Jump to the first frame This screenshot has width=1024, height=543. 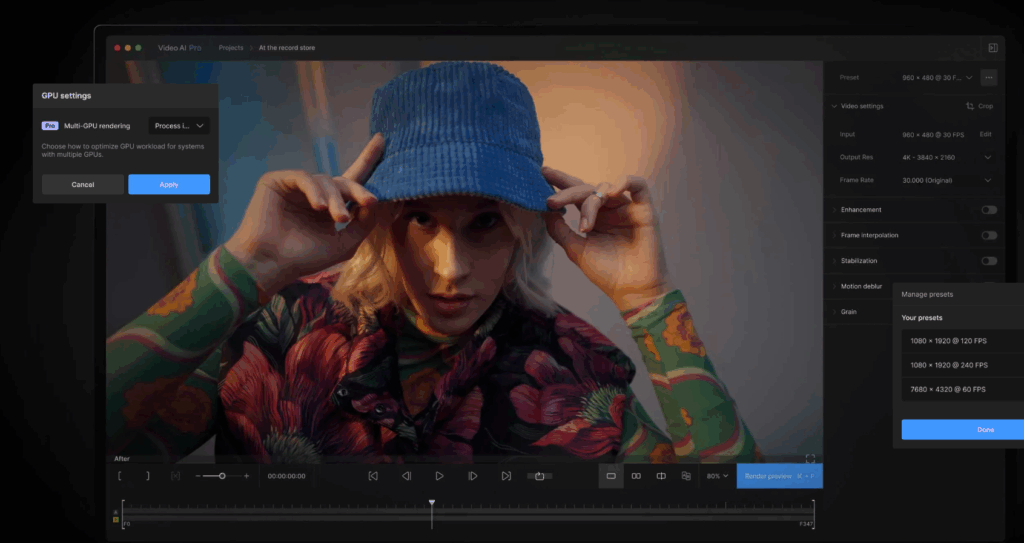[x=373, y=476]
